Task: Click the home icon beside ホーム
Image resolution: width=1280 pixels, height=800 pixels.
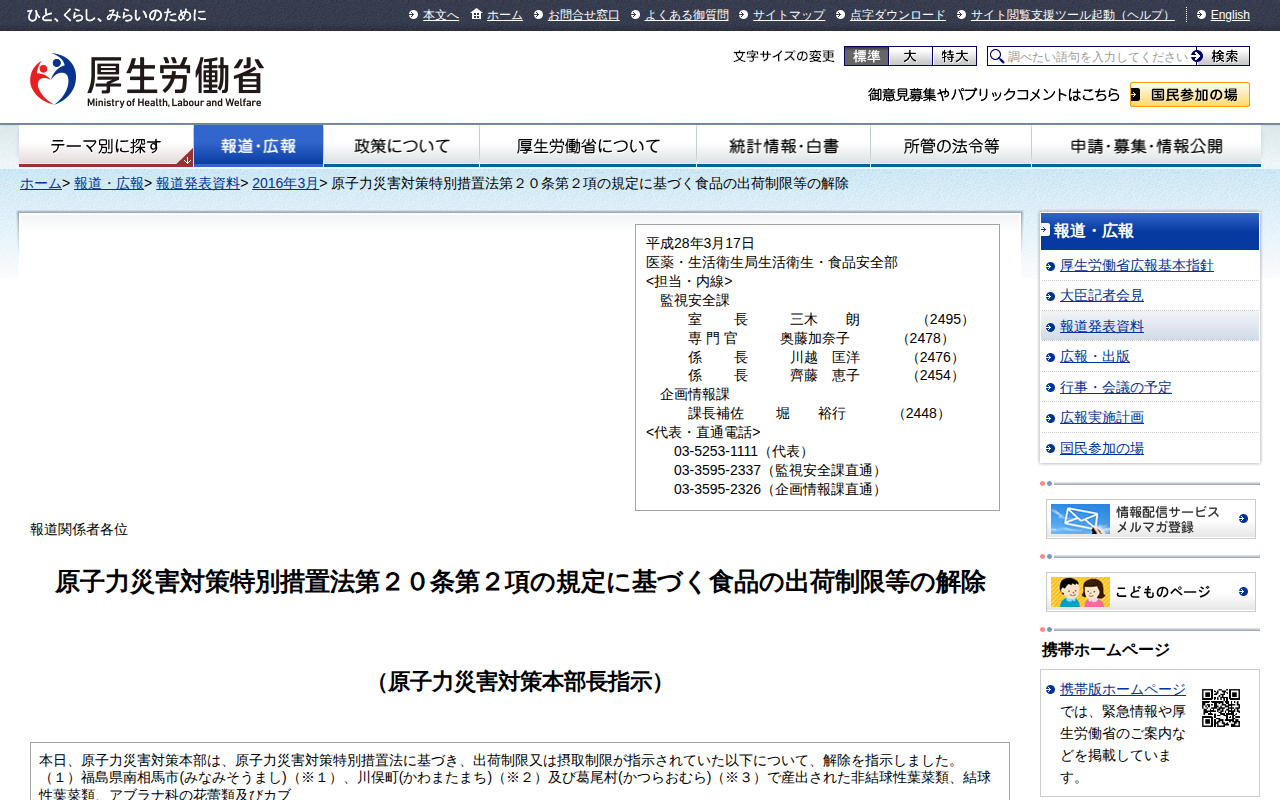Action: [x=476, y=14]
